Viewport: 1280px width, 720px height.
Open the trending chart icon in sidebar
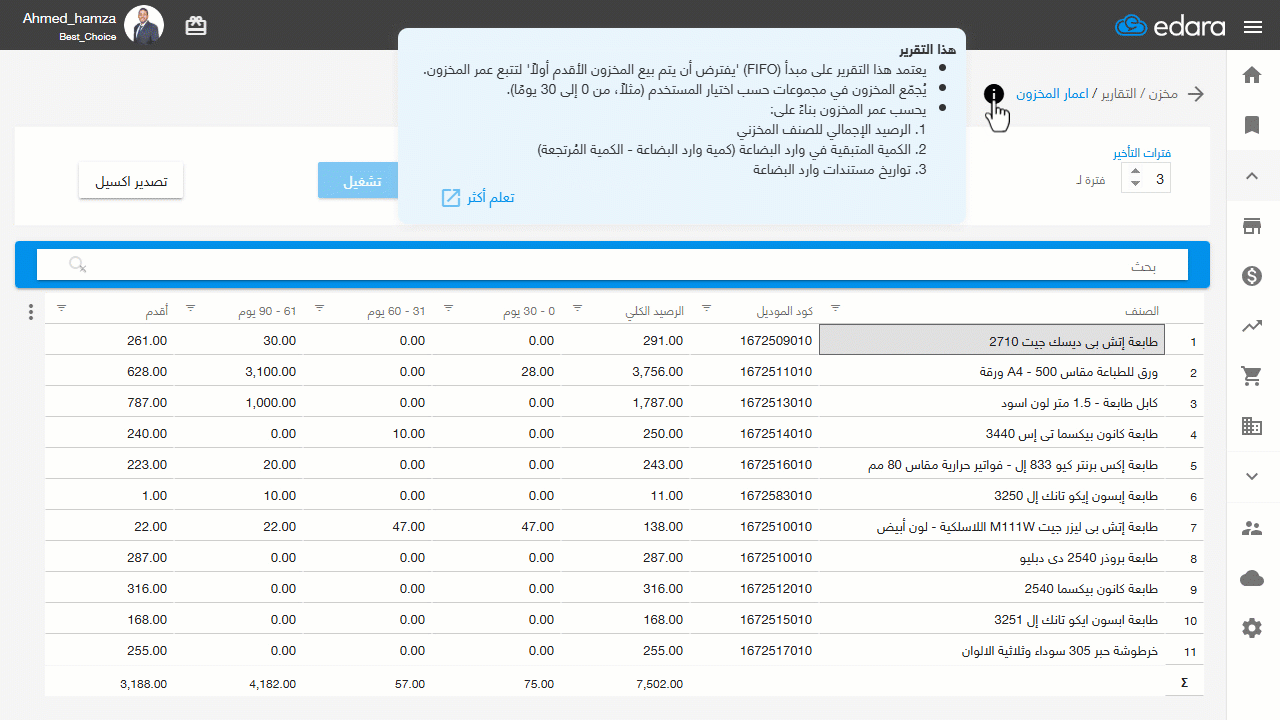click(x=1251, y=326)
